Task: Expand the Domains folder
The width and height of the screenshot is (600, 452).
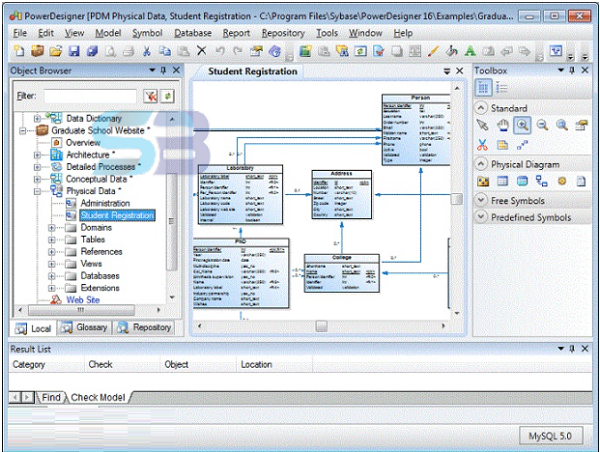Action: tap(52, 228)
